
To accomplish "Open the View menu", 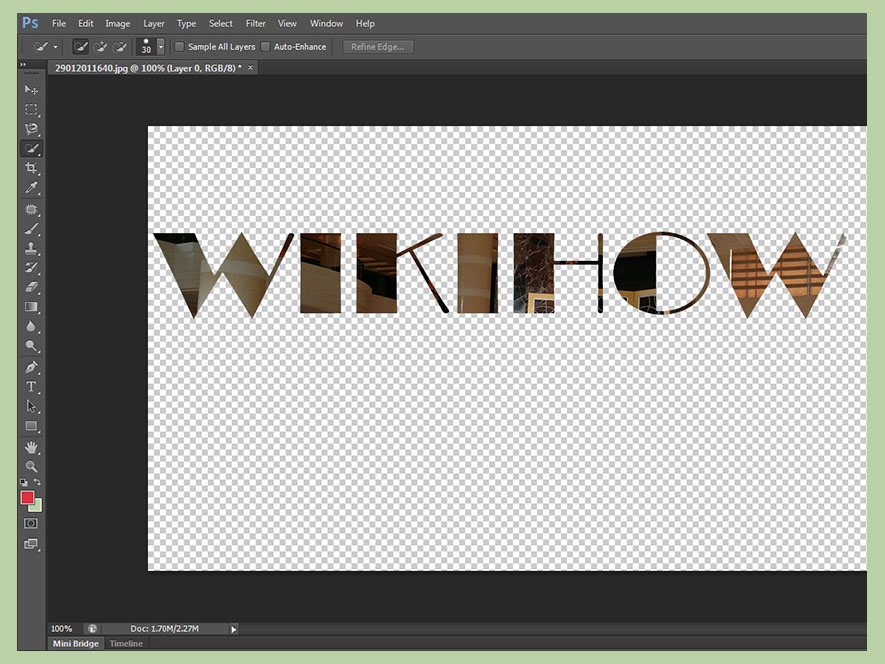I will click(x=287, y=24).
